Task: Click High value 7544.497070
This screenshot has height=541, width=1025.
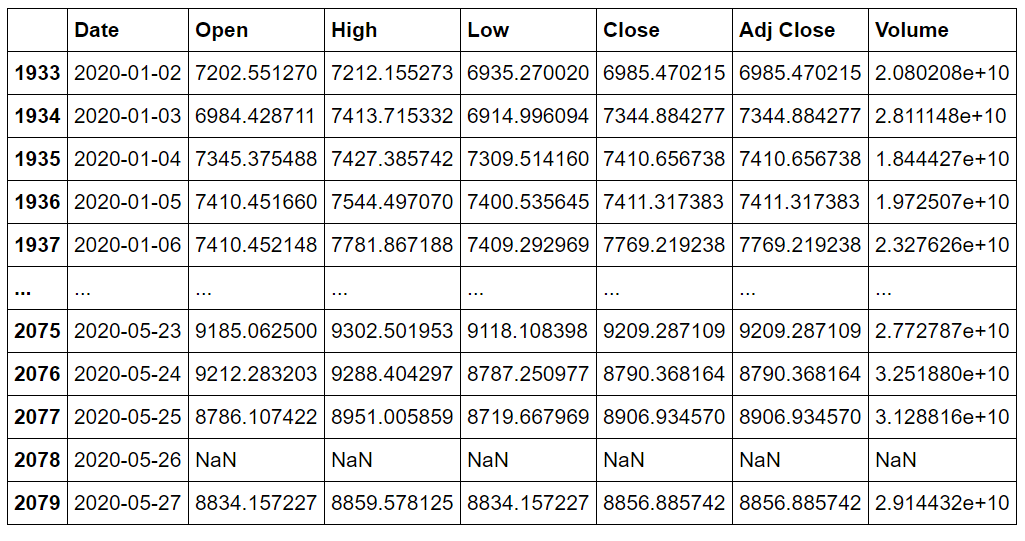Action: (x=392, y=203)
